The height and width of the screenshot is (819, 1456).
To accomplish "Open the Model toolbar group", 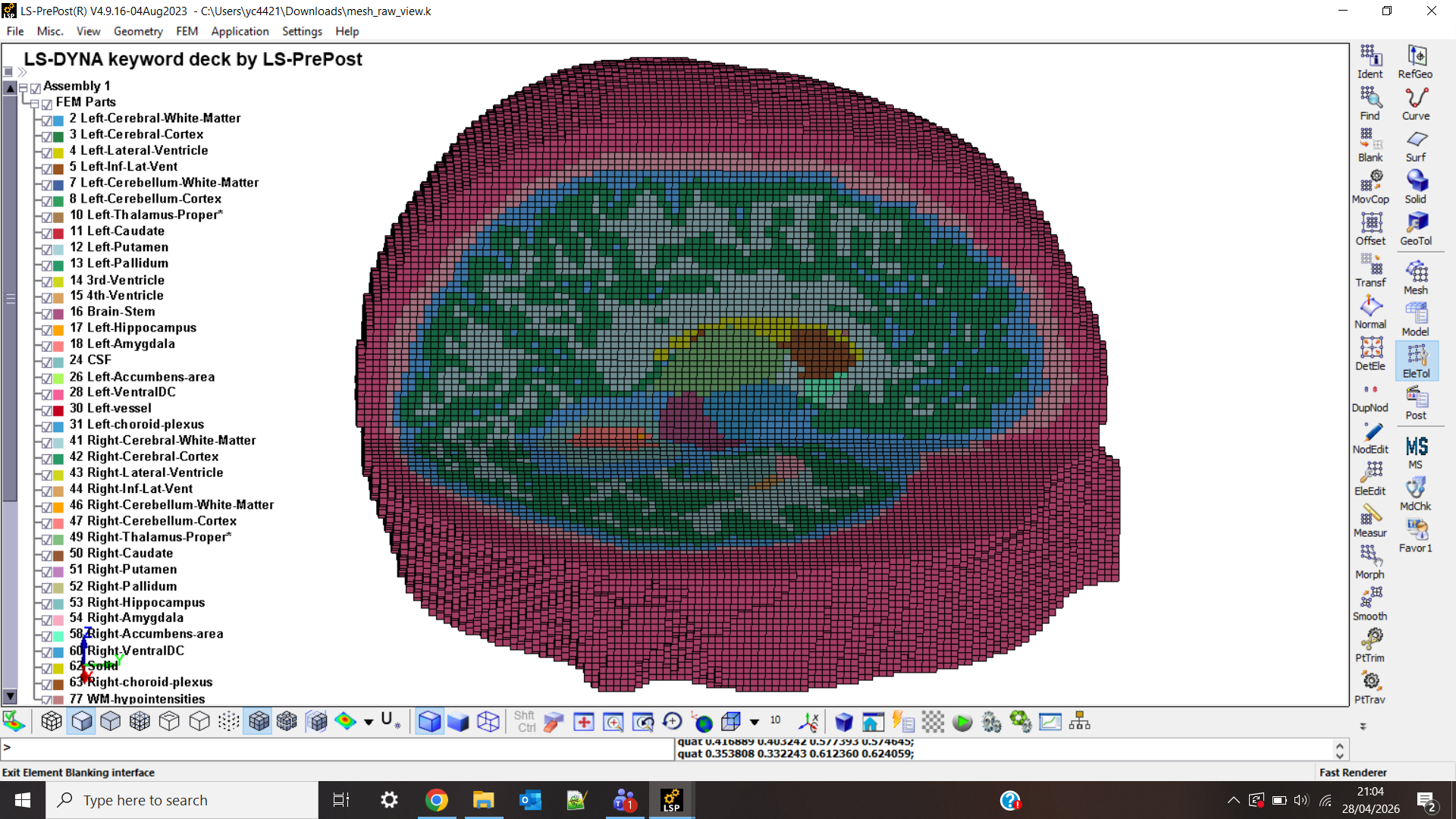I will point(1416,319).
